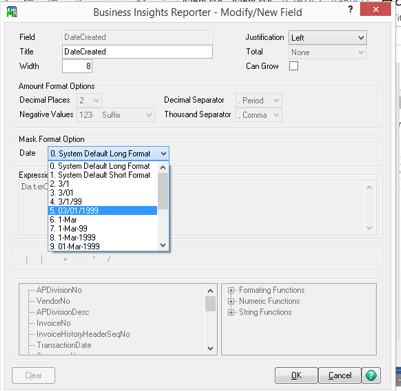Click the application icon in the title bar
401x391 pixels.
click(x=12, y=12)
